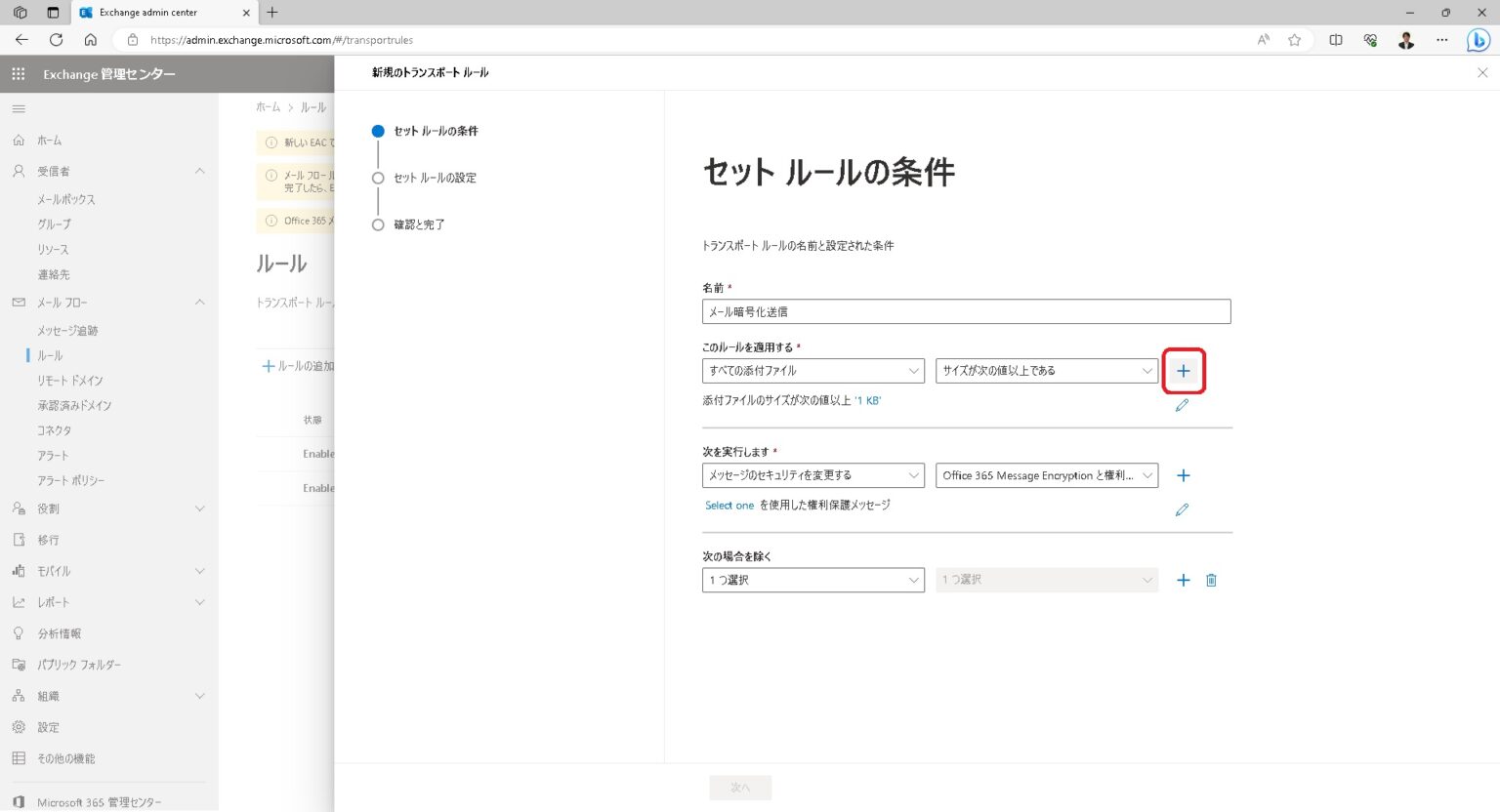The width and height of the screenshot is (1500, 812).
Task: Click the pencil icon under 次を実行します
Action: 1182,508
